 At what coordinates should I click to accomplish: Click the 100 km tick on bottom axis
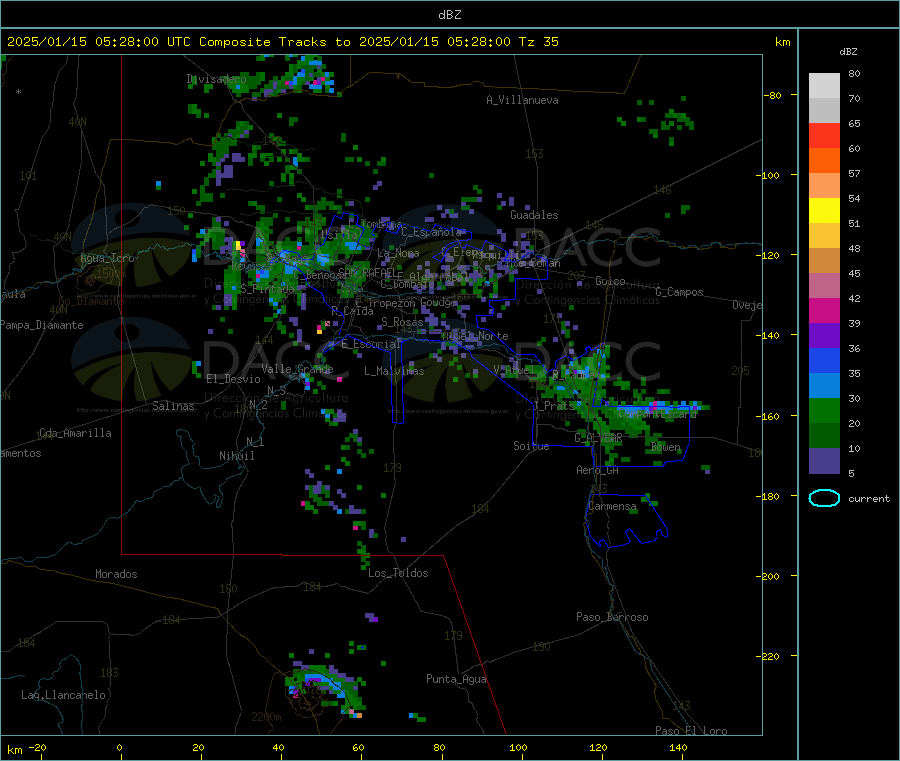tap(518, 748)
